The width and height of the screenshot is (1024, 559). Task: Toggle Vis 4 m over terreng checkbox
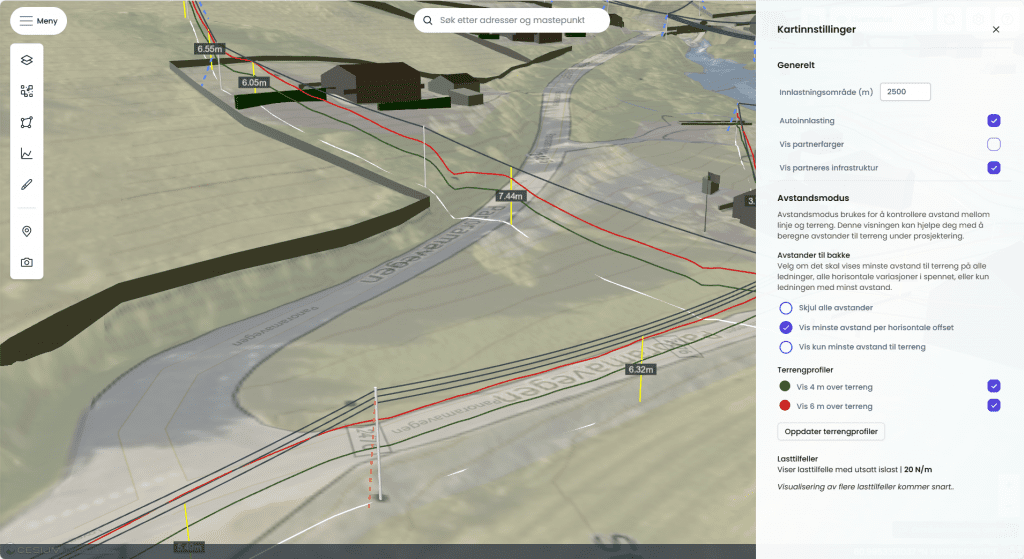point(993,386)
